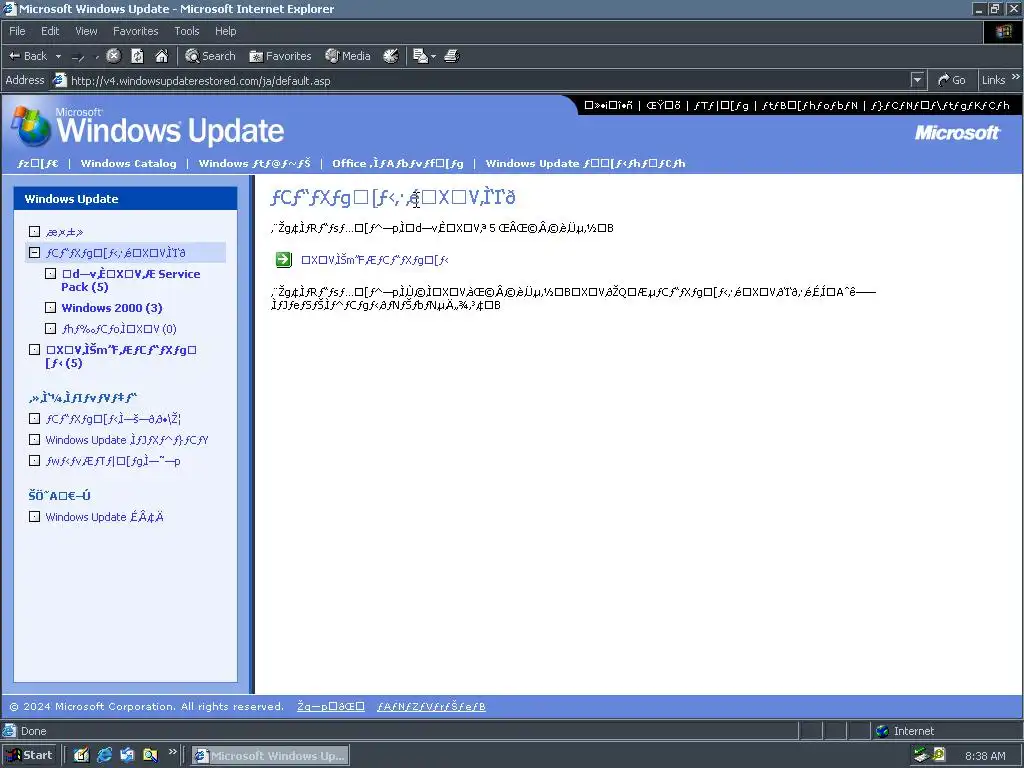Click the Forward arrow button
Screen dimensions: 1024x768
coord(78,57)
